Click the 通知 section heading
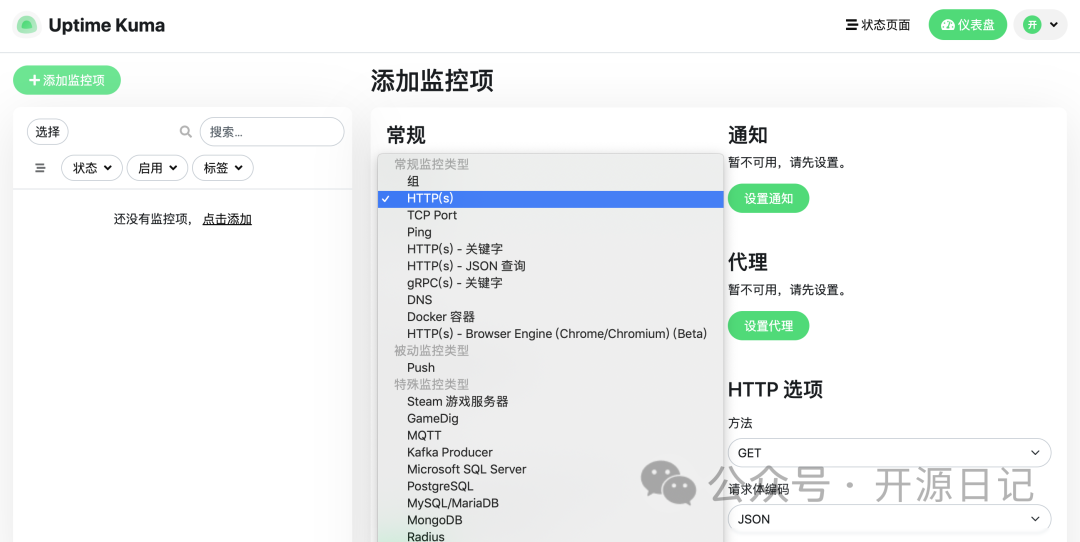Viewport: 1080px width, 542px height. click(747, 135)
